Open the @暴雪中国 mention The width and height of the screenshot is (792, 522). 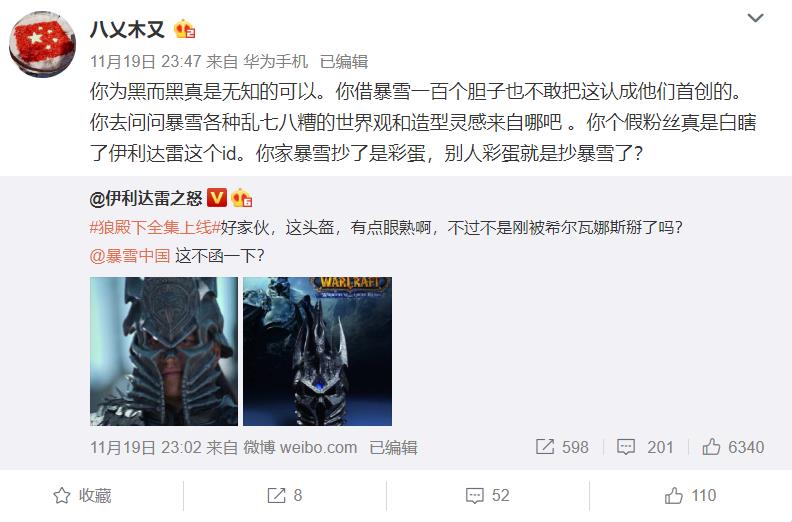tap(130, 256)
